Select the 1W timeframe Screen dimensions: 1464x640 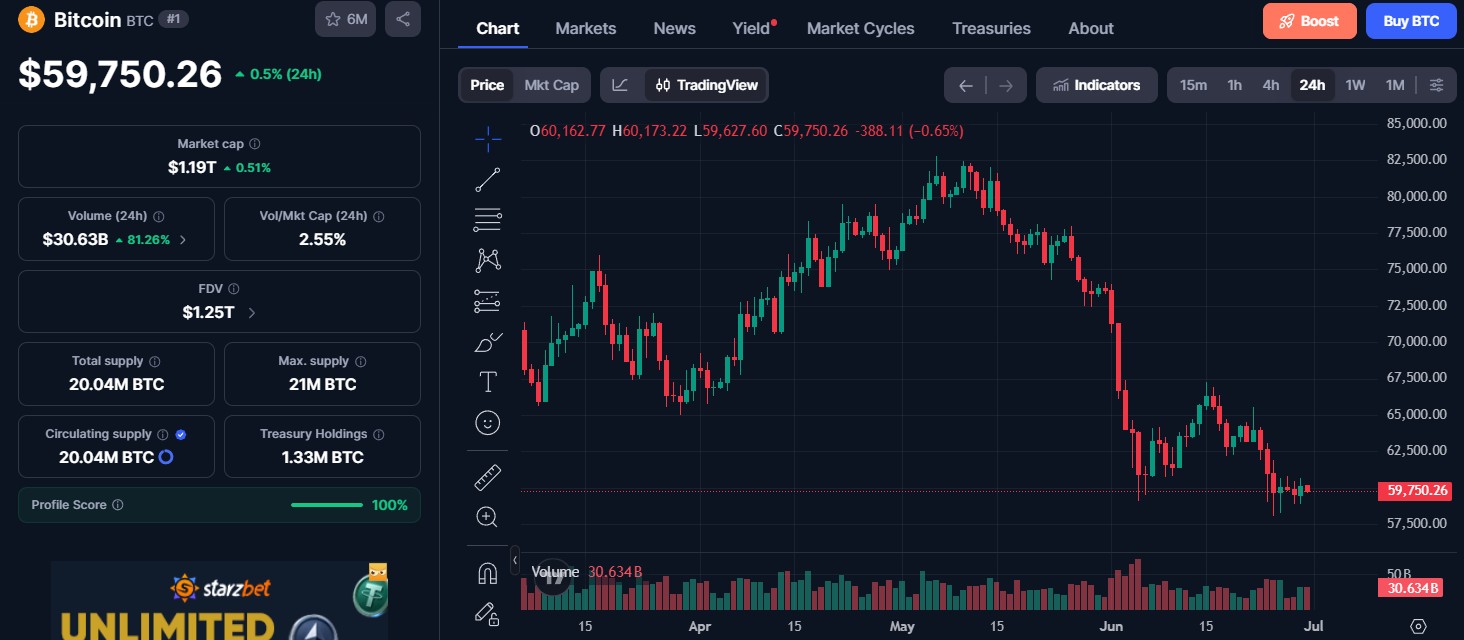(1355, 85)
